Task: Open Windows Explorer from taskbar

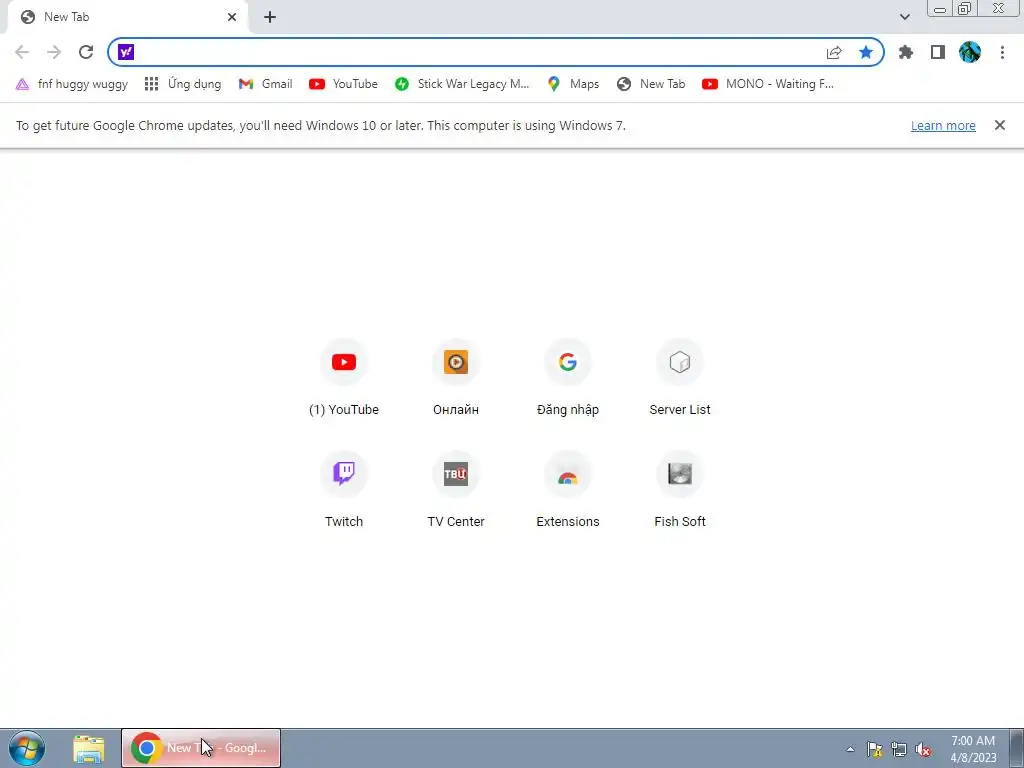Action: click(89, 748)
